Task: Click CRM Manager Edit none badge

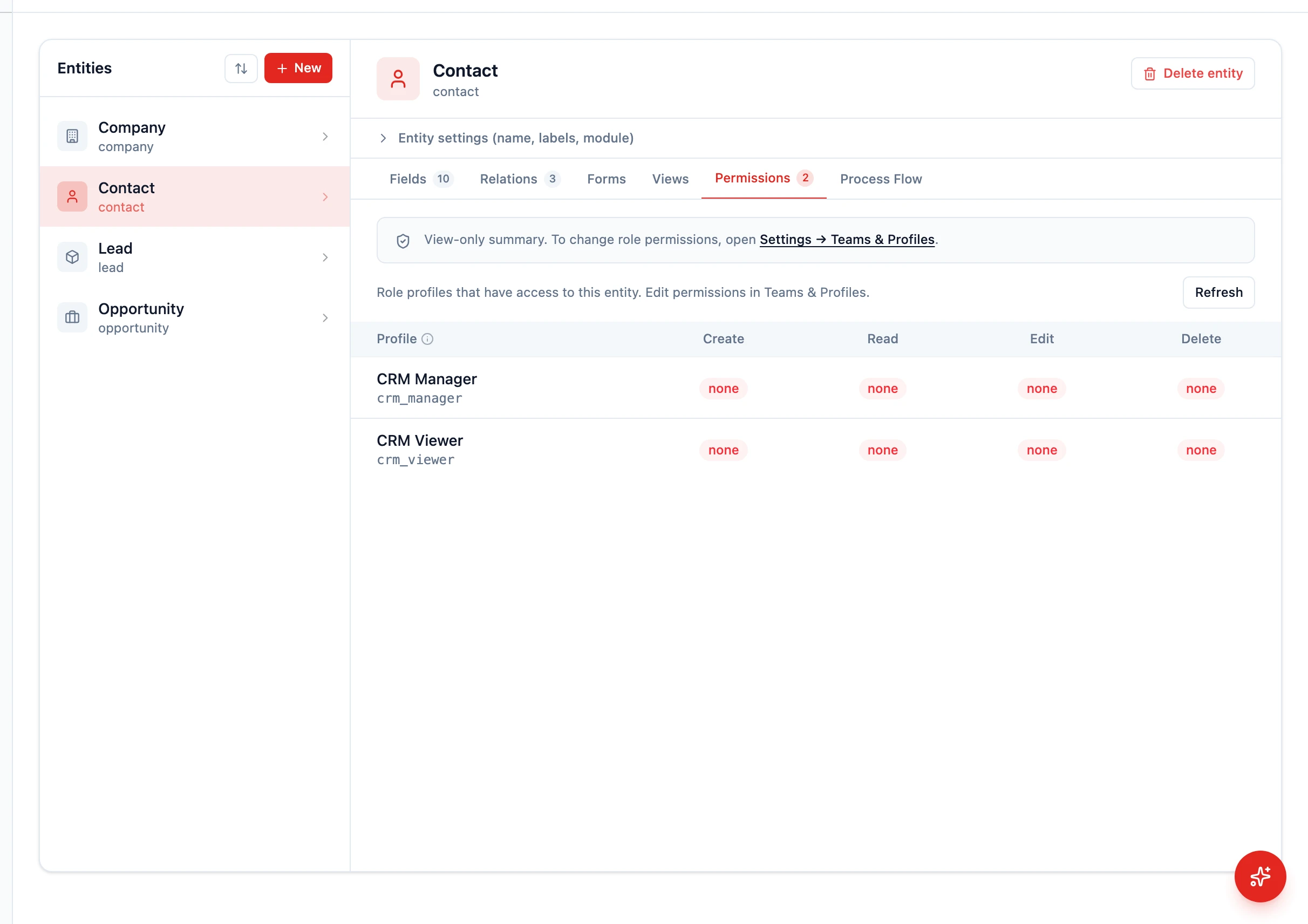Action: click(x=1042, y=389)
